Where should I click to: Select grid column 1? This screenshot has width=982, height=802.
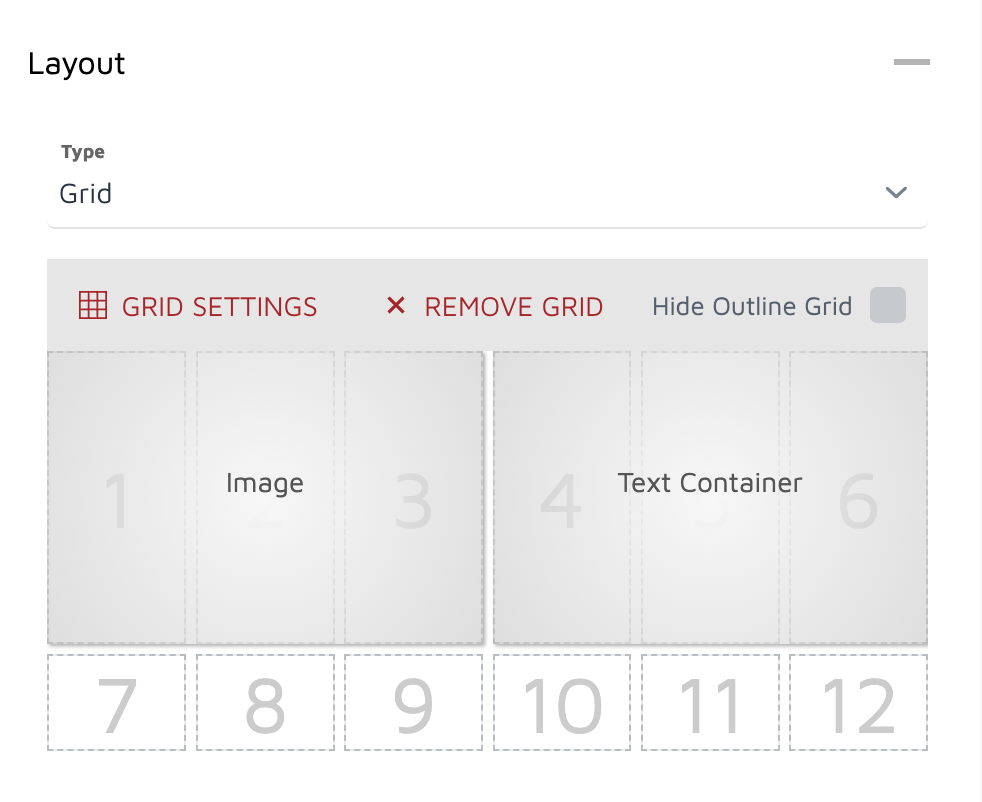[x=116, y=495]
